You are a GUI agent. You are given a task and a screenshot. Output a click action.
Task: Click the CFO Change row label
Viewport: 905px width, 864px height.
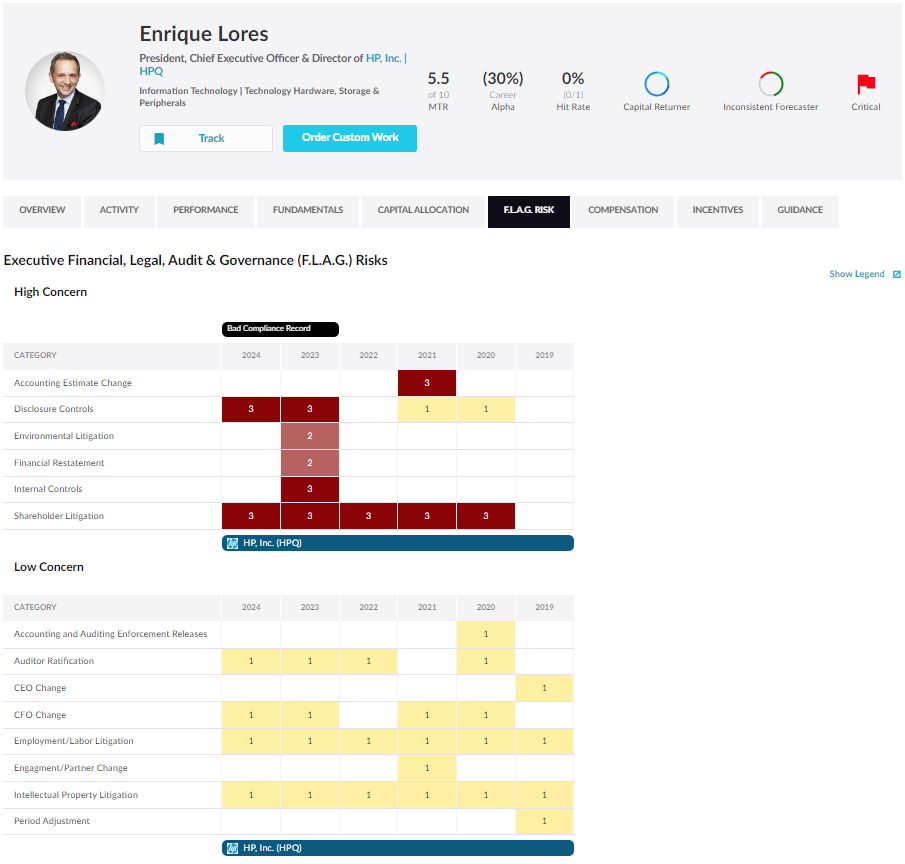pos(40,715)
